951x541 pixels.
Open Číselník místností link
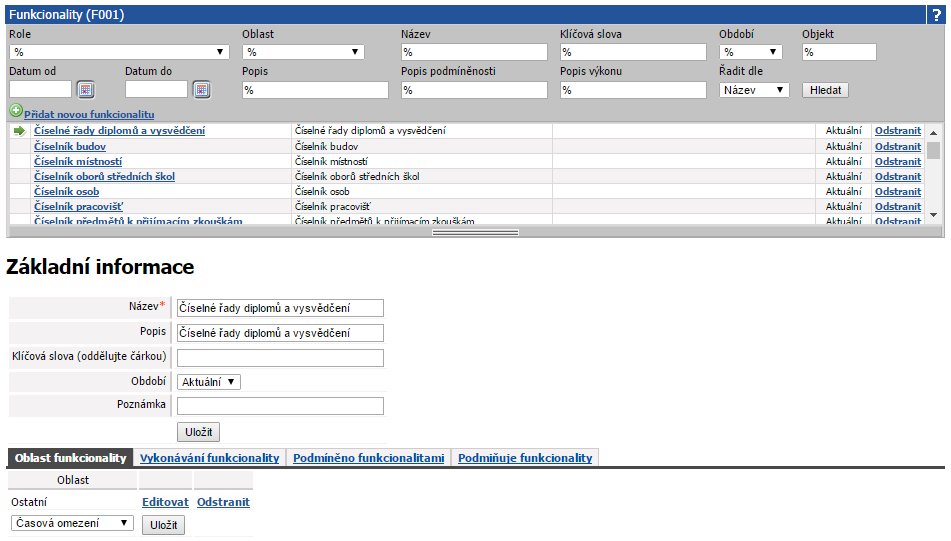(x=78, y=161)
